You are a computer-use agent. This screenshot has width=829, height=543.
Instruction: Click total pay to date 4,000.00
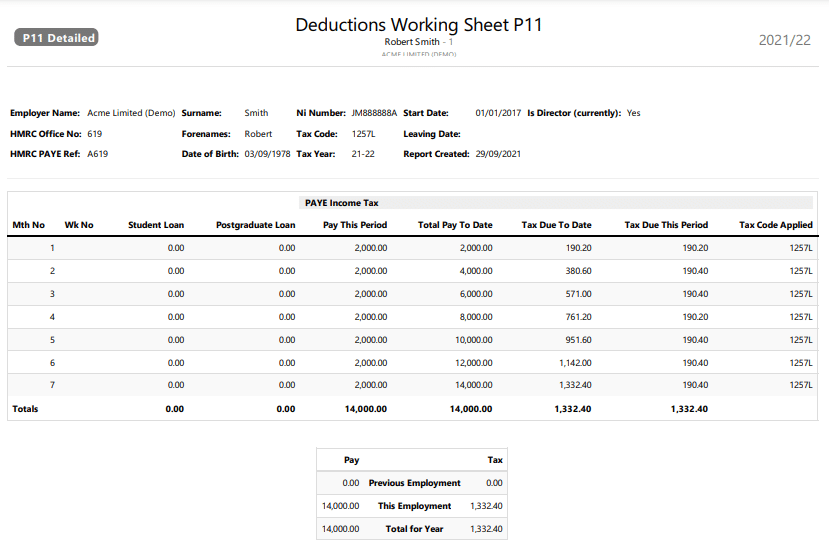coord(476,271)
